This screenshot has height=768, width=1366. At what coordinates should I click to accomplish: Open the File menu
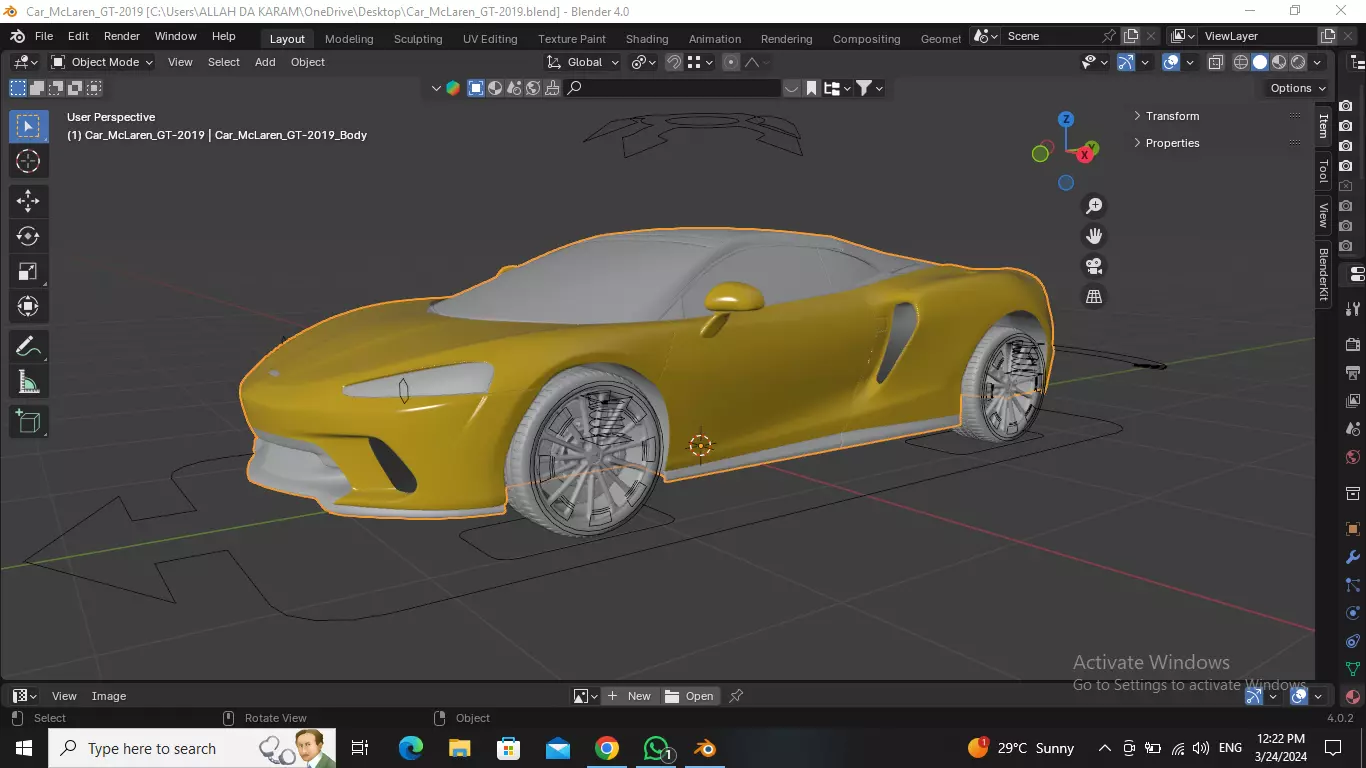44,36
